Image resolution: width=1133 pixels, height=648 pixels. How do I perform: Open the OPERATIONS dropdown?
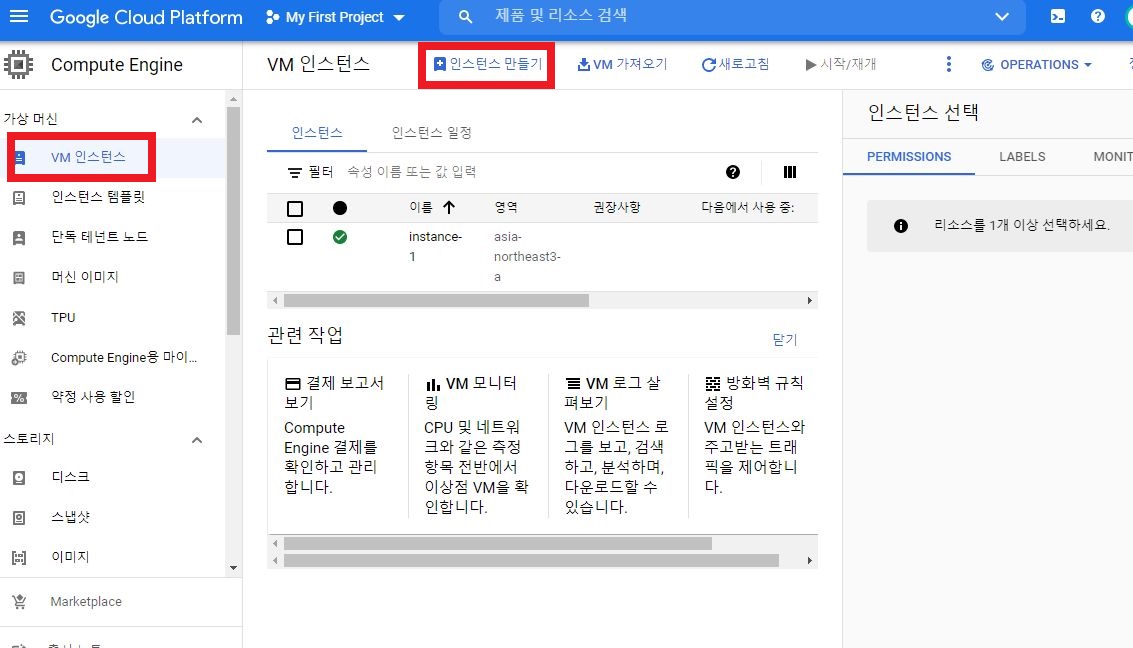point(1036,65)
